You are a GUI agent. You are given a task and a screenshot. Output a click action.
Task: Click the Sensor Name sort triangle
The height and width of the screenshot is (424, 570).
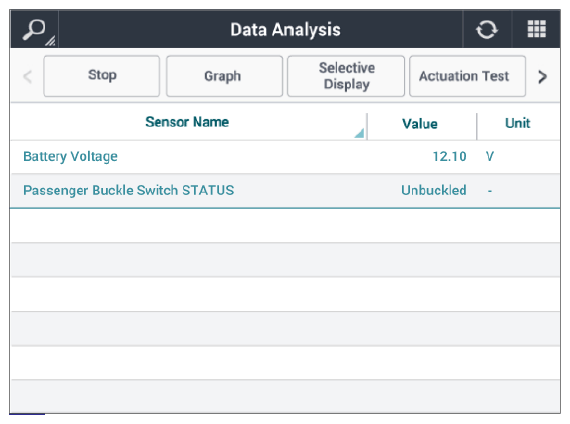pyautogui.click(x=360, y=133)
